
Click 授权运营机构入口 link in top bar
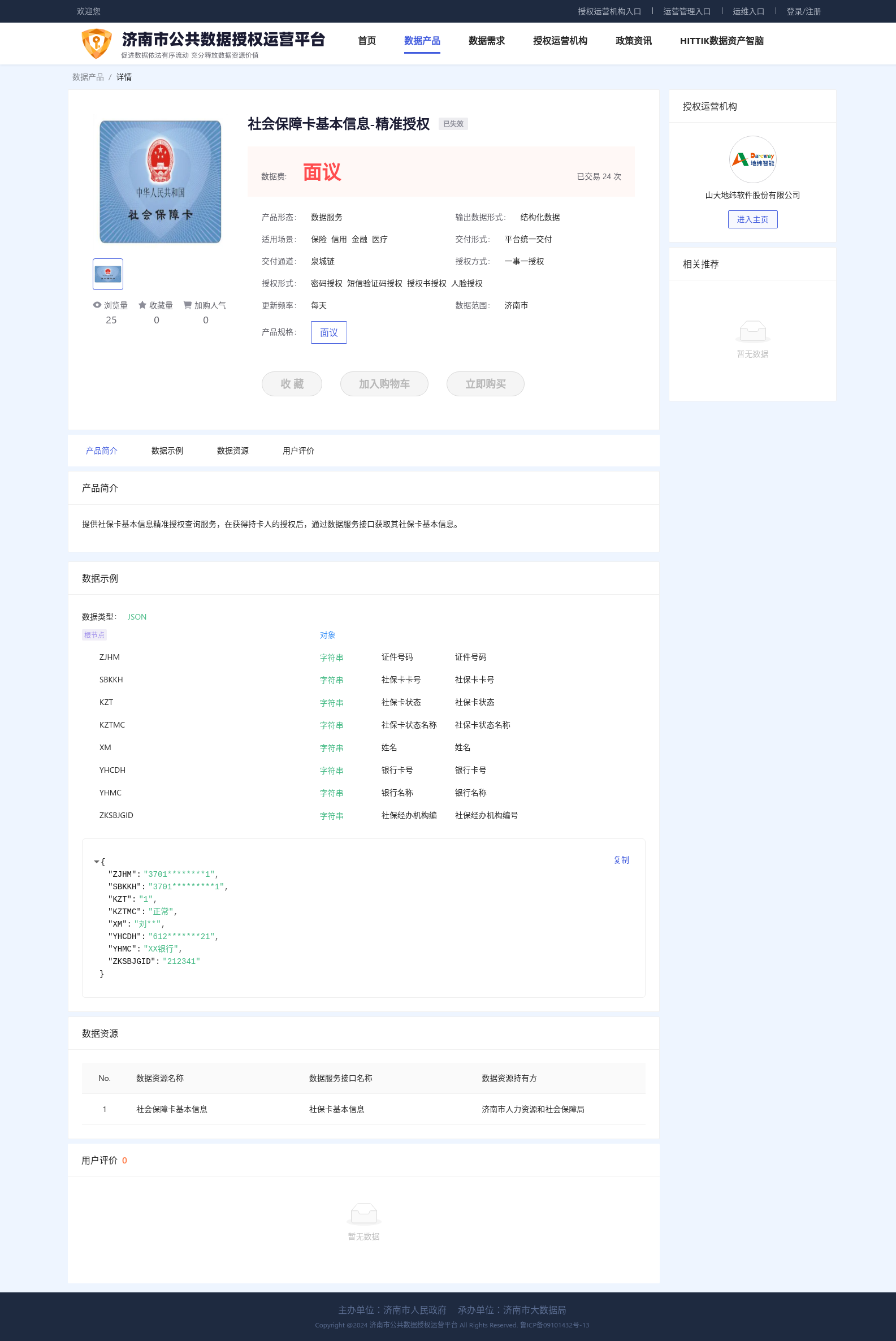pos(609,11)
